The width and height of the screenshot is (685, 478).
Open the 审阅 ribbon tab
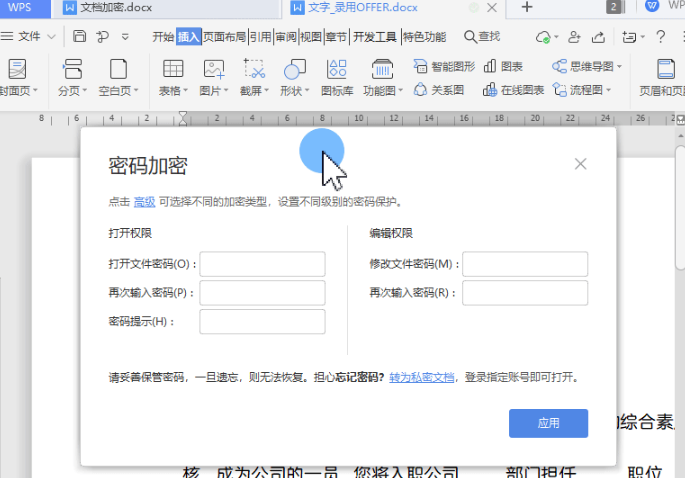point(286,37)
